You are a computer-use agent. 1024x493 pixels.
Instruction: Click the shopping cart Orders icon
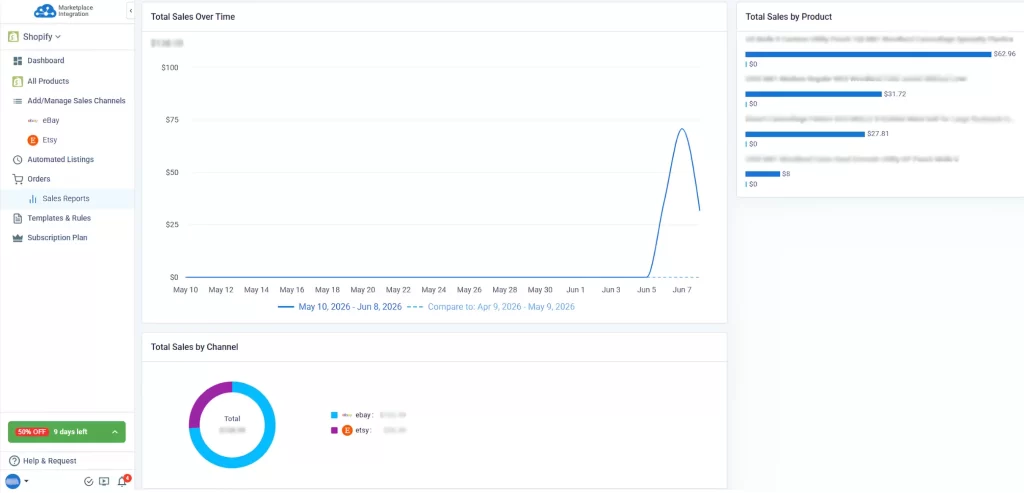pyautogui.click(x=18, y=179)
